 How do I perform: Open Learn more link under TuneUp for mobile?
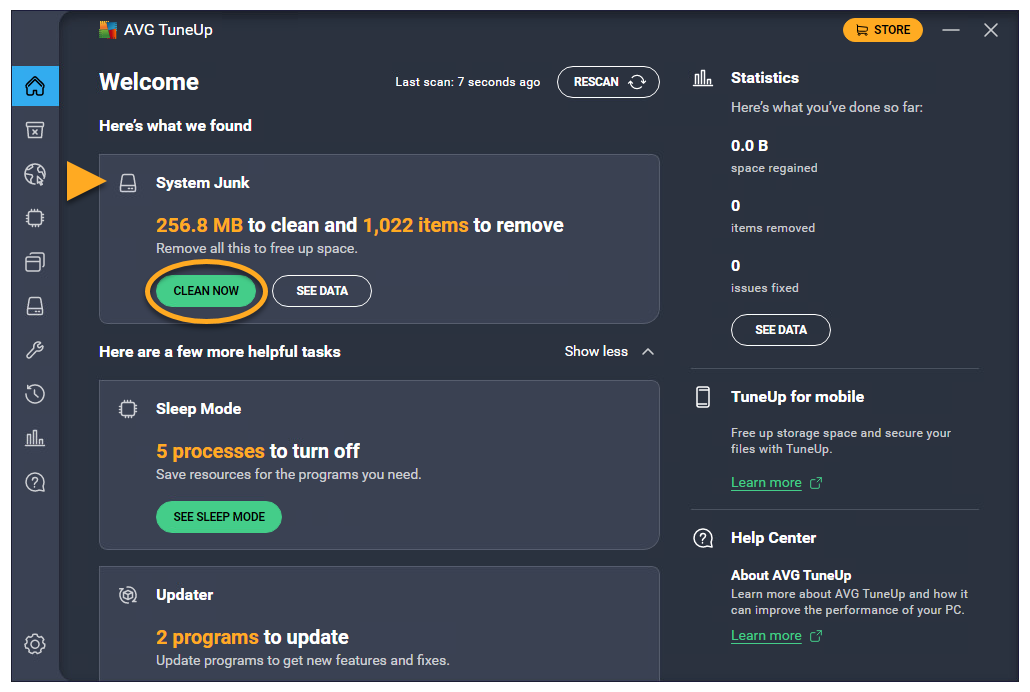pos(766,483)
